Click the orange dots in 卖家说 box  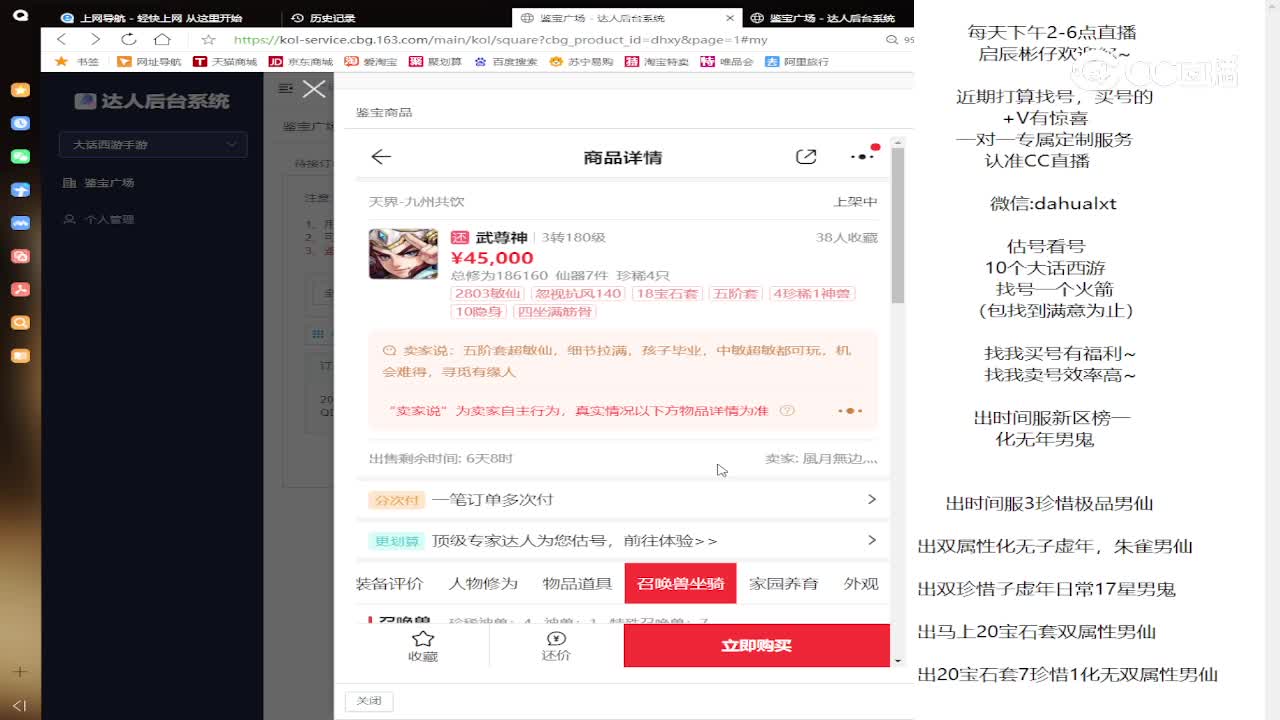[x=850, y=411]
